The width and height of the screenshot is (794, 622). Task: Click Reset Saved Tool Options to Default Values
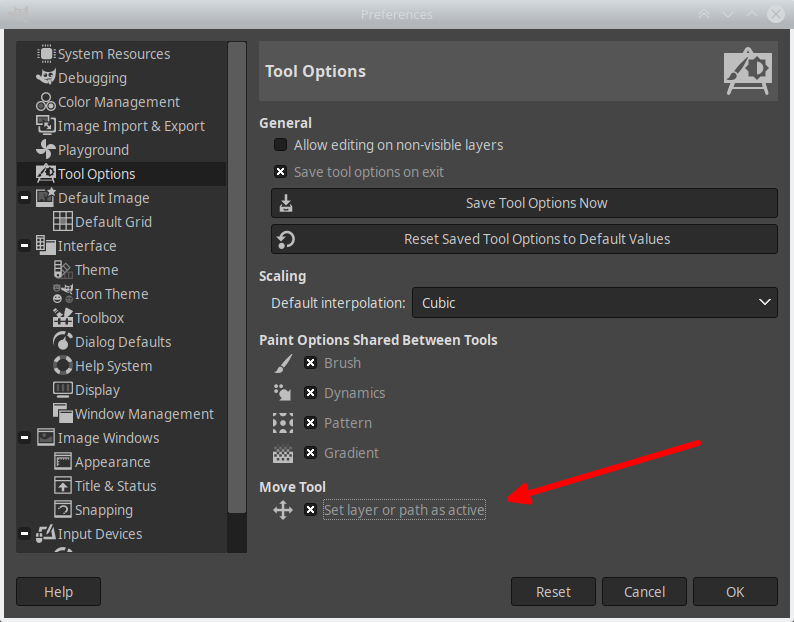tap(524, 239)
